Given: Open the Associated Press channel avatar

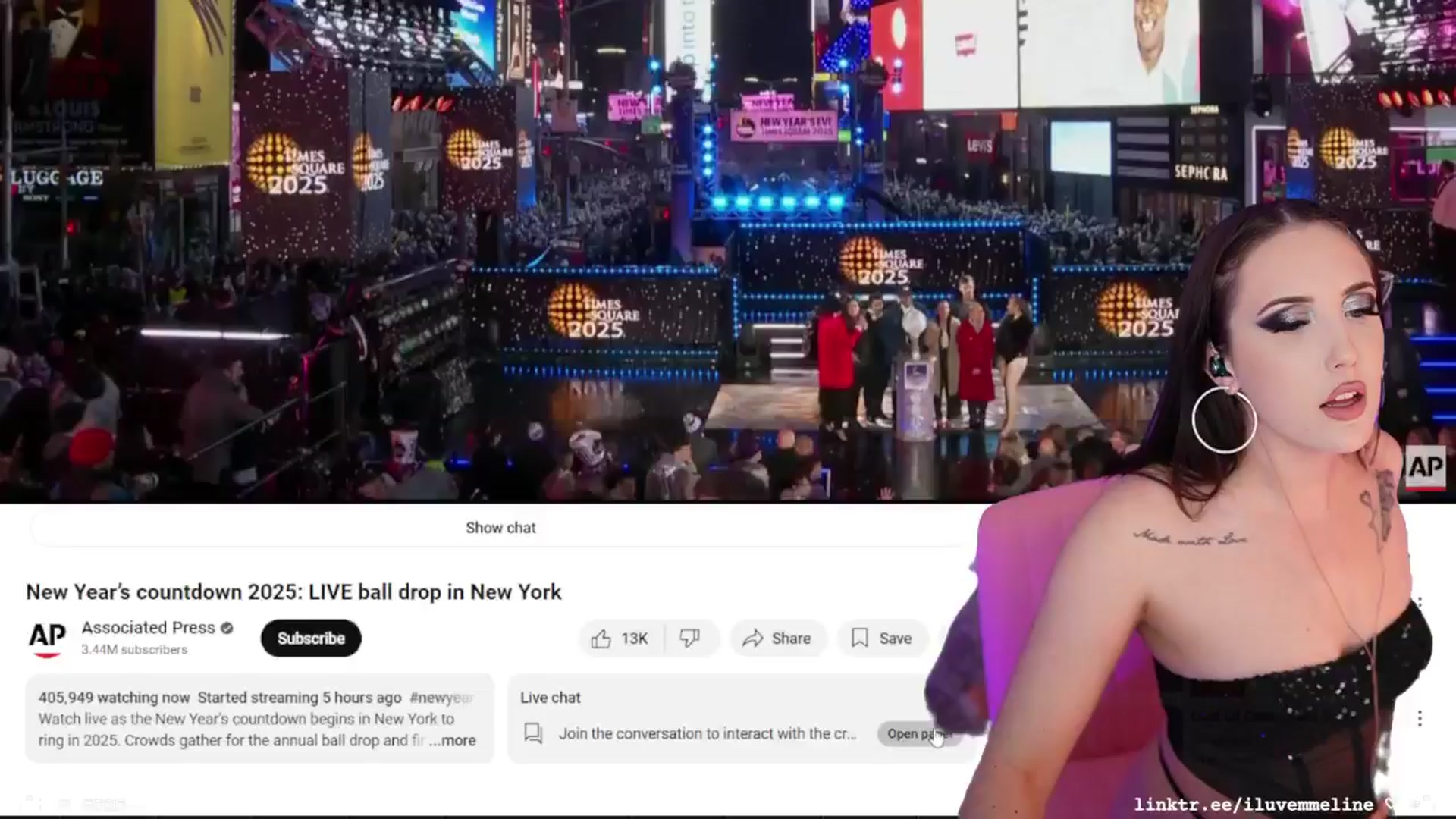Looking at the screenshot, I should [47, 638].
